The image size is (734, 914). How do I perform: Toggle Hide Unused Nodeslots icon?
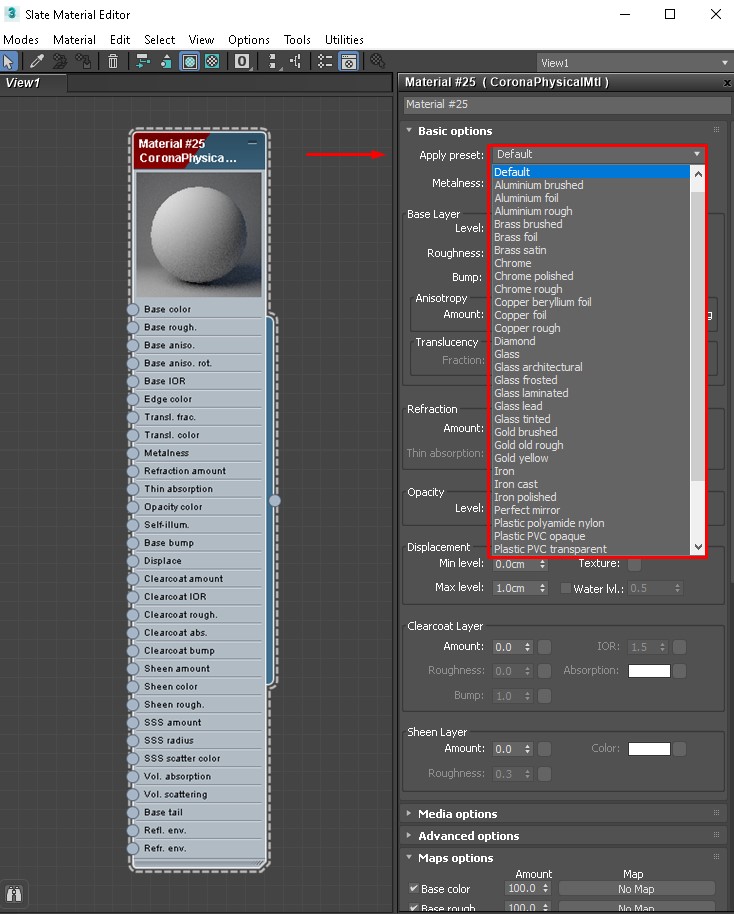166,61
